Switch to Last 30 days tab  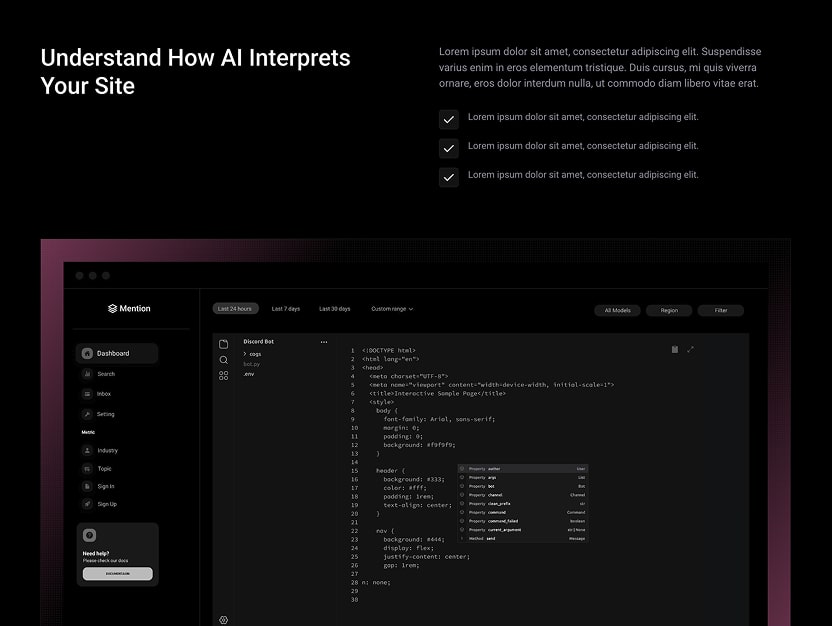(334, 309)
